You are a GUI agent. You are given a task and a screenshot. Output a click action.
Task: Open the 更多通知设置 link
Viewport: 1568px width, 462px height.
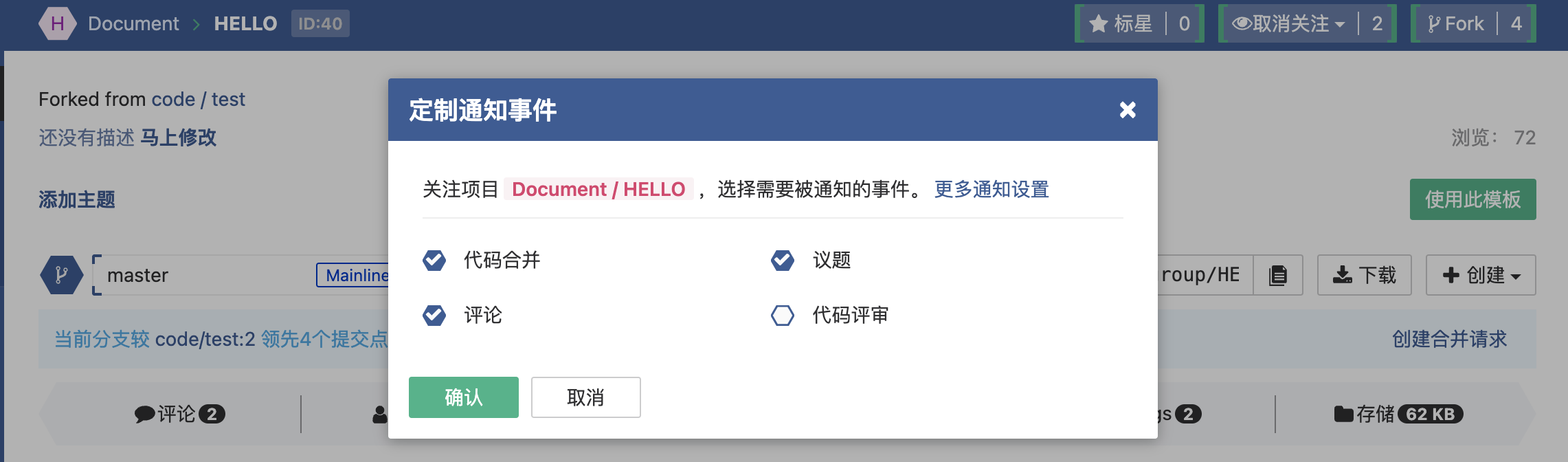(992, 189)
